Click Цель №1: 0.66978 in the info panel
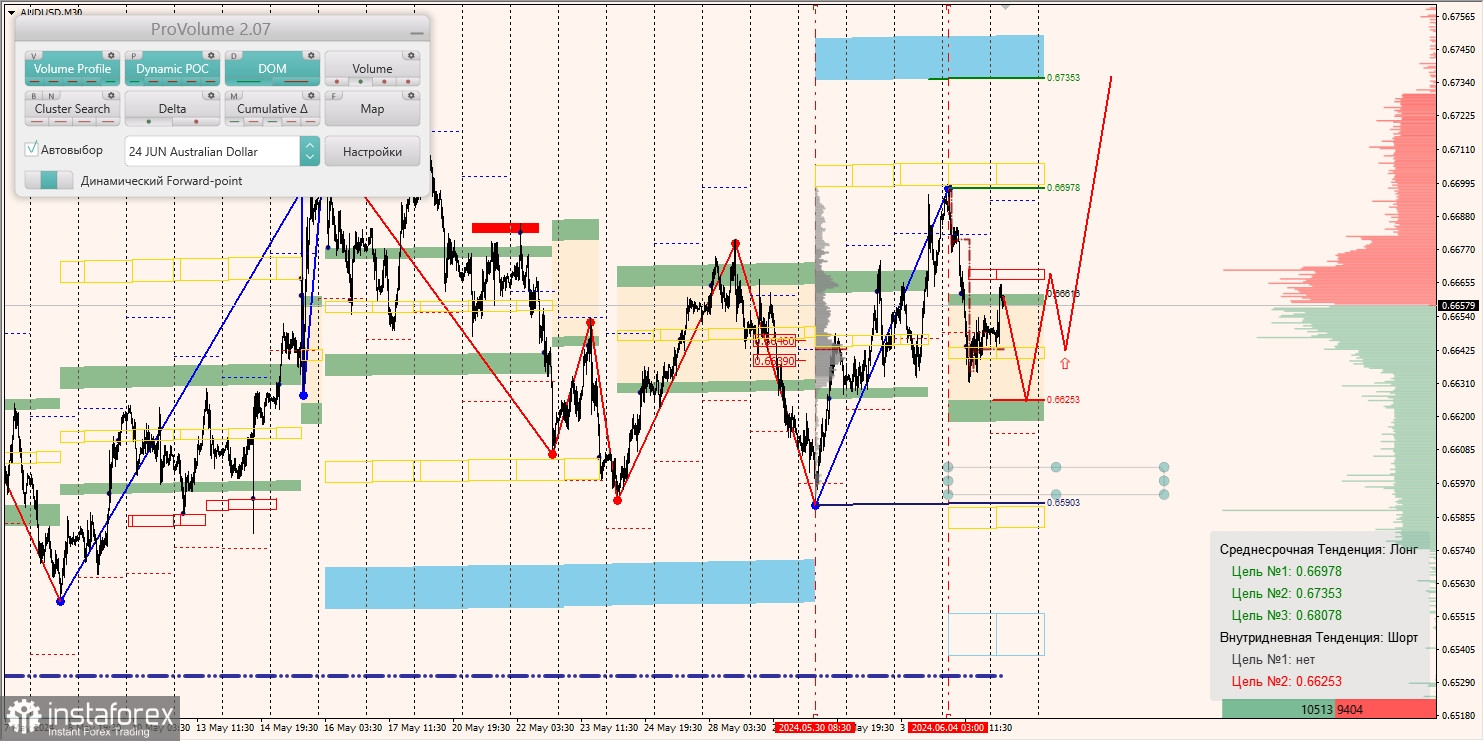 pos(1286,571)
